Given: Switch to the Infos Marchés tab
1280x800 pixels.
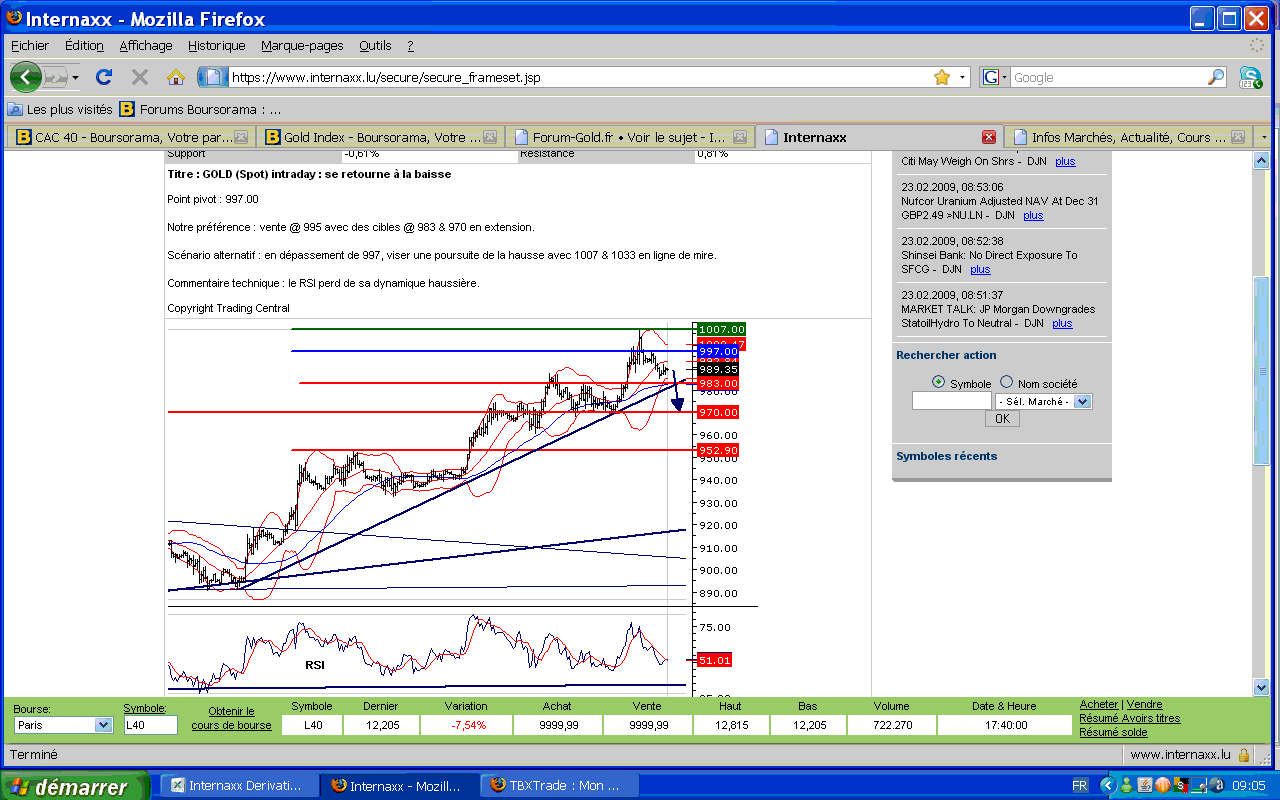Looking at the screenshot, I should coord(1128,137).
